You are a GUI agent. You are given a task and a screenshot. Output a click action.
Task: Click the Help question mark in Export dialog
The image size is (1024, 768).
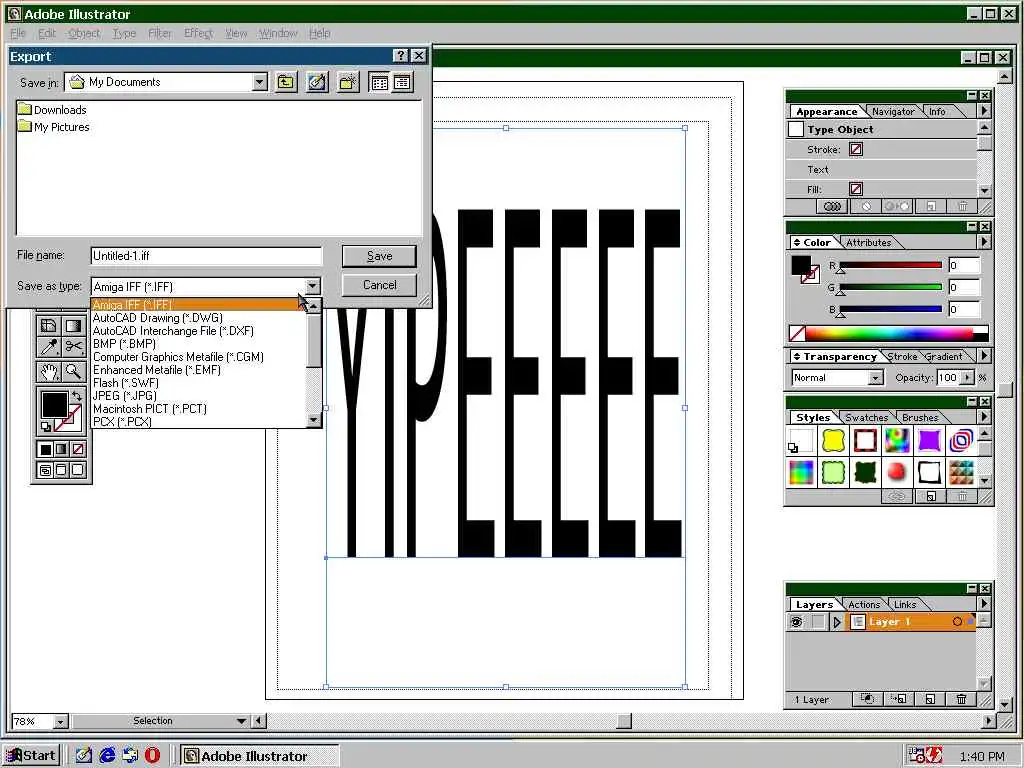pyautogui.click(x=401, y=56)
